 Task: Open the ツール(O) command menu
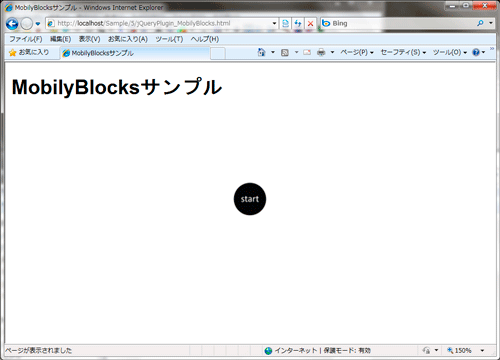[450, 52]
